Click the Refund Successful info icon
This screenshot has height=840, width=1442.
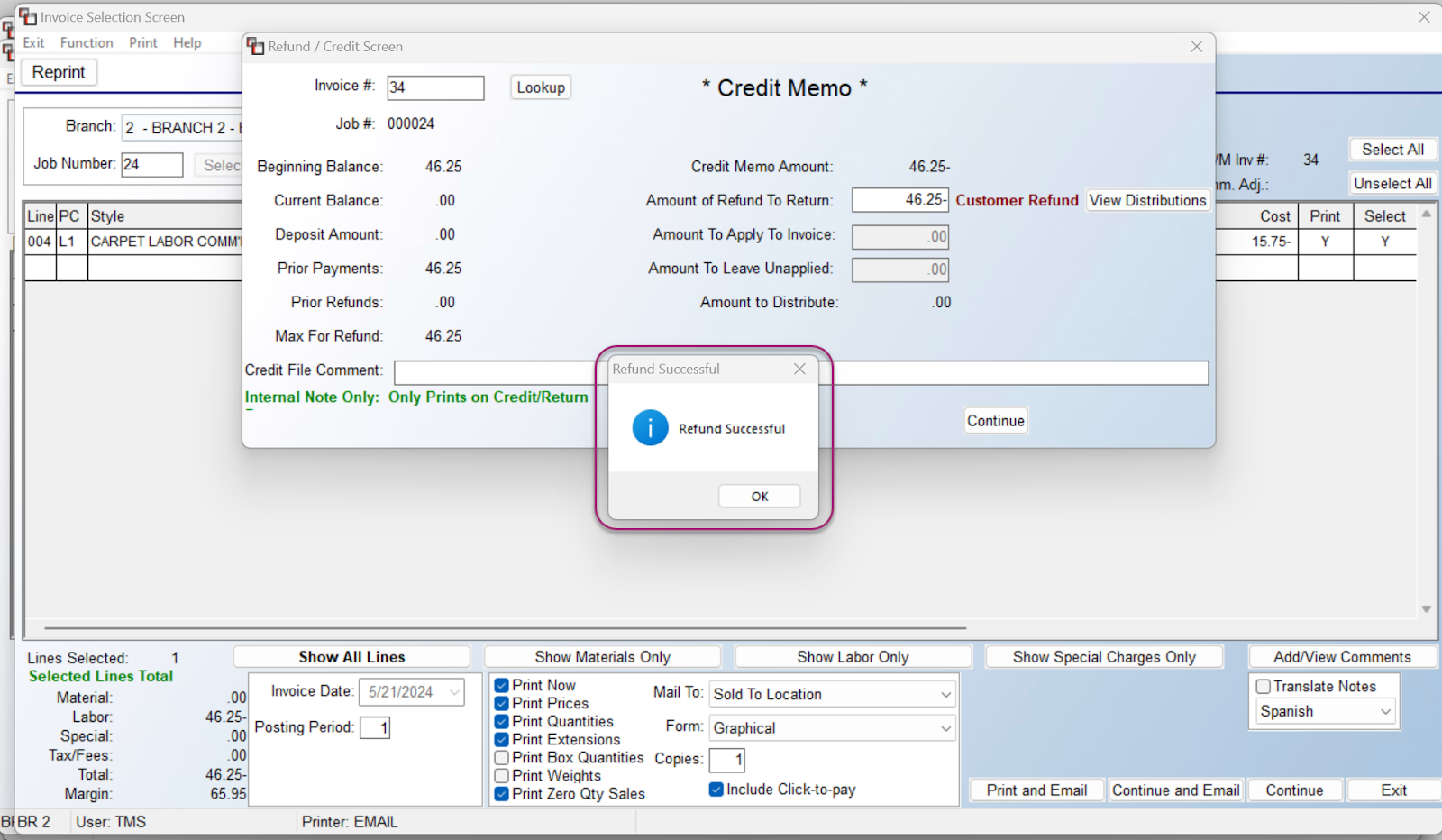[x=650, y=428]
